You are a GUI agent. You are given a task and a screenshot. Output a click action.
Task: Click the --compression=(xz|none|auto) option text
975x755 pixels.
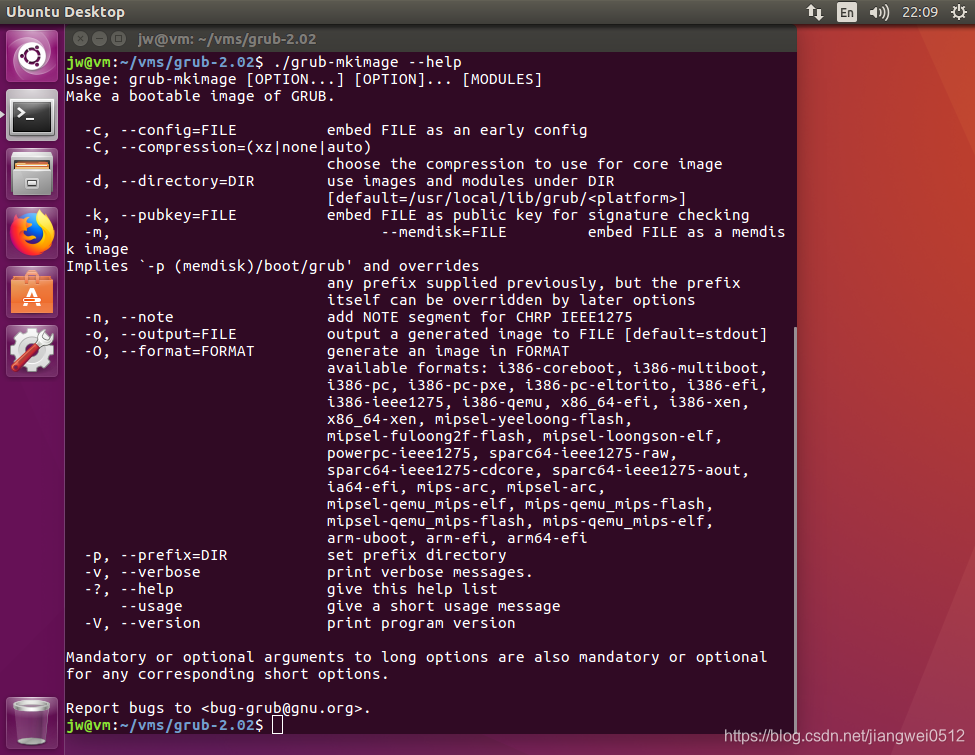point(246,147)
